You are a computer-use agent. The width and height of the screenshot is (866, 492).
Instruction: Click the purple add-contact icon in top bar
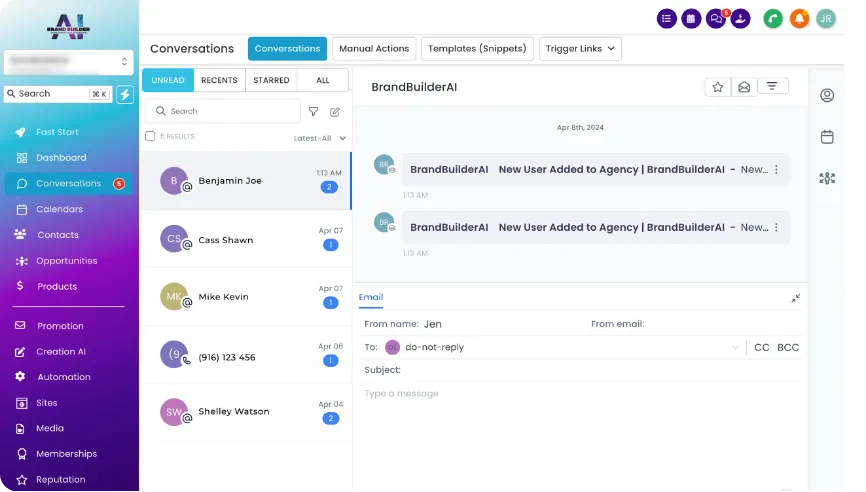740,19
